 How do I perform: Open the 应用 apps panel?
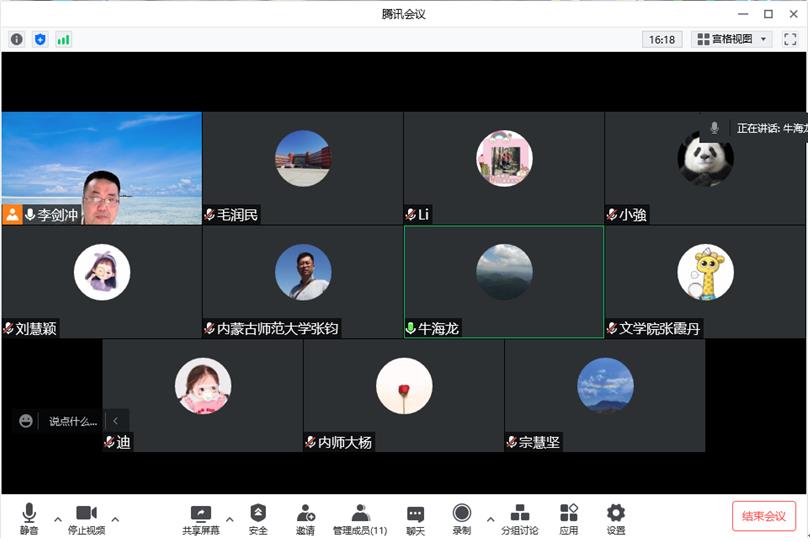pyautogui.click(x=569, y=518)
